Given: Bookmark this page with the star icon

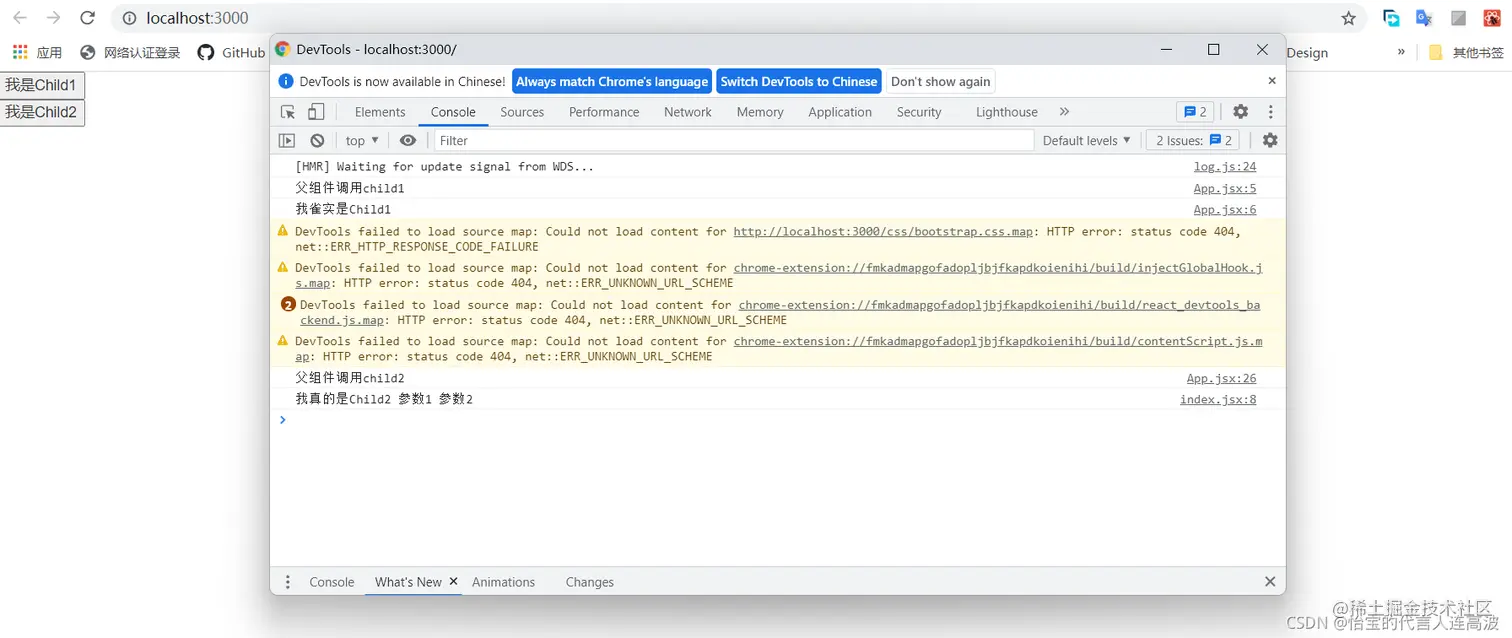Looking at the screenshot, I should click(x=1348, y=18).
